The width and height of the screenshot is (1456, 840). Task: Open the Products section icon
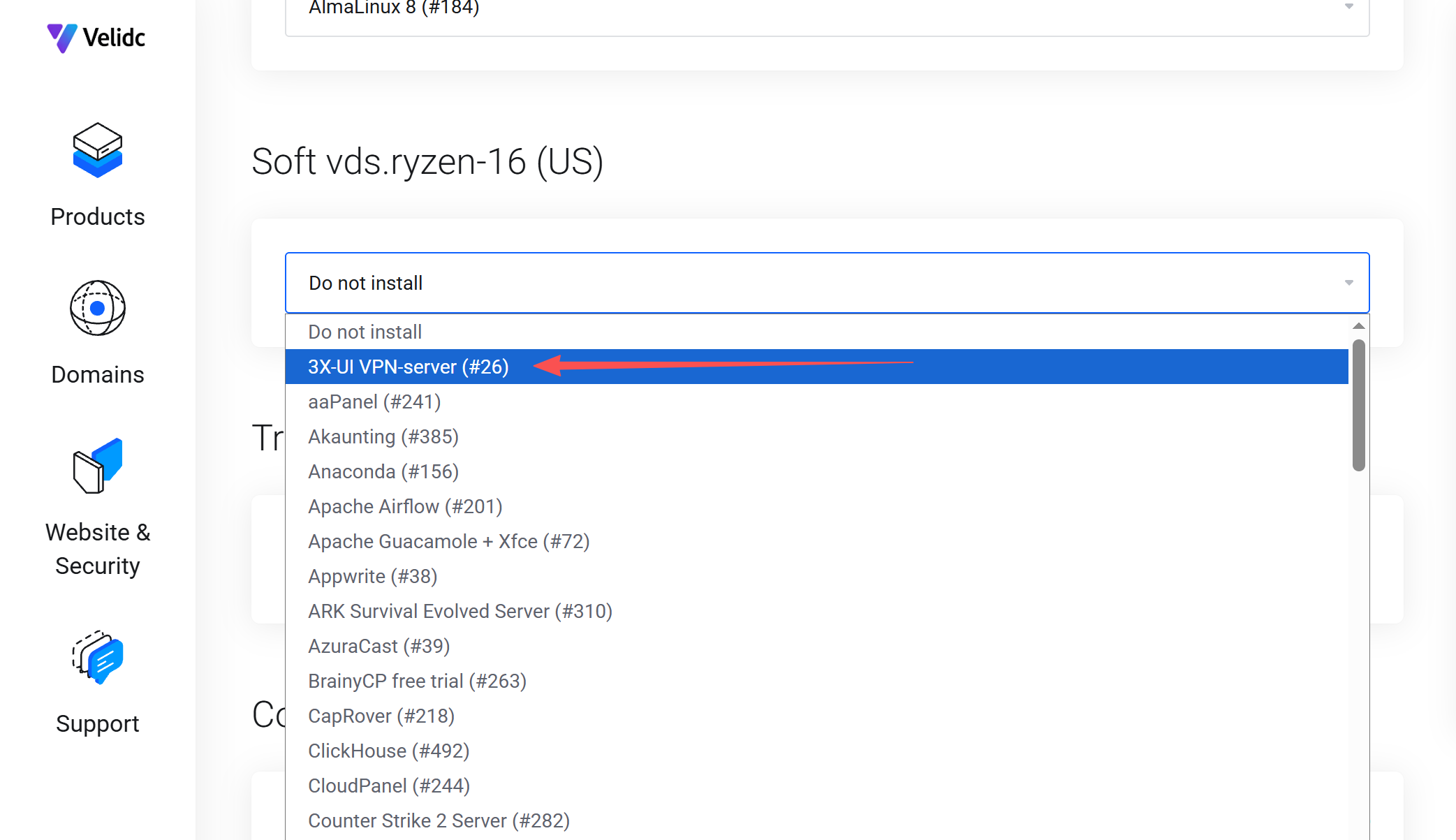tap(97, 151)
